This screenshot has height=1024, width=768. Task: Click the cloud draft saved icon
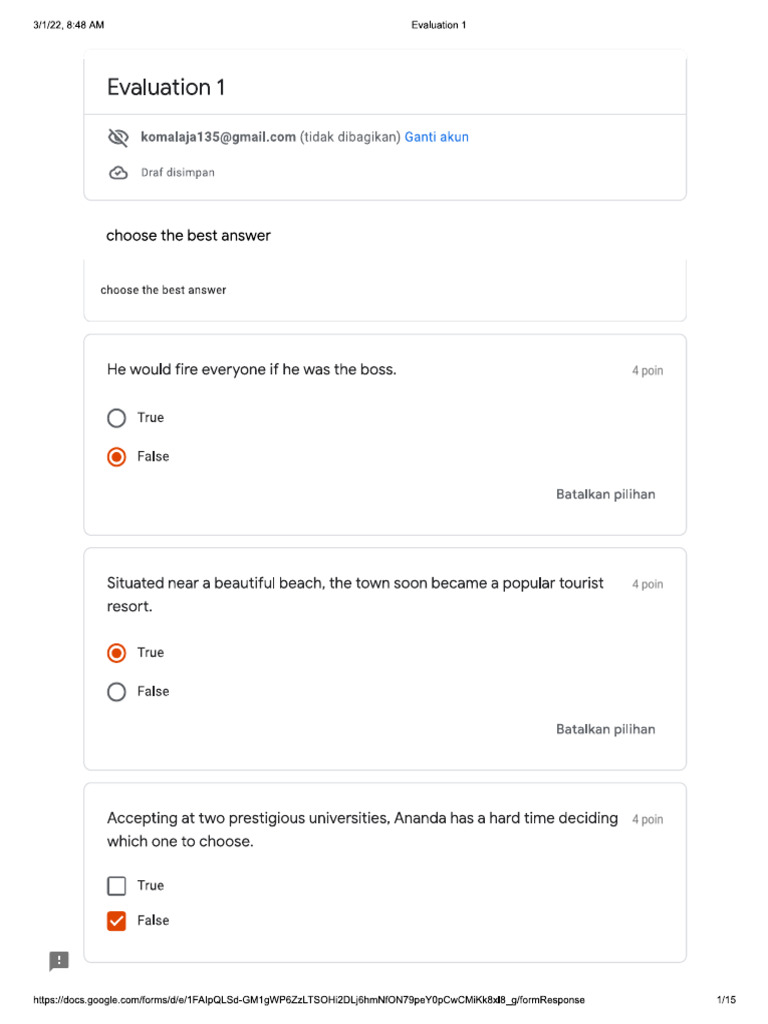tap(118, 173)
